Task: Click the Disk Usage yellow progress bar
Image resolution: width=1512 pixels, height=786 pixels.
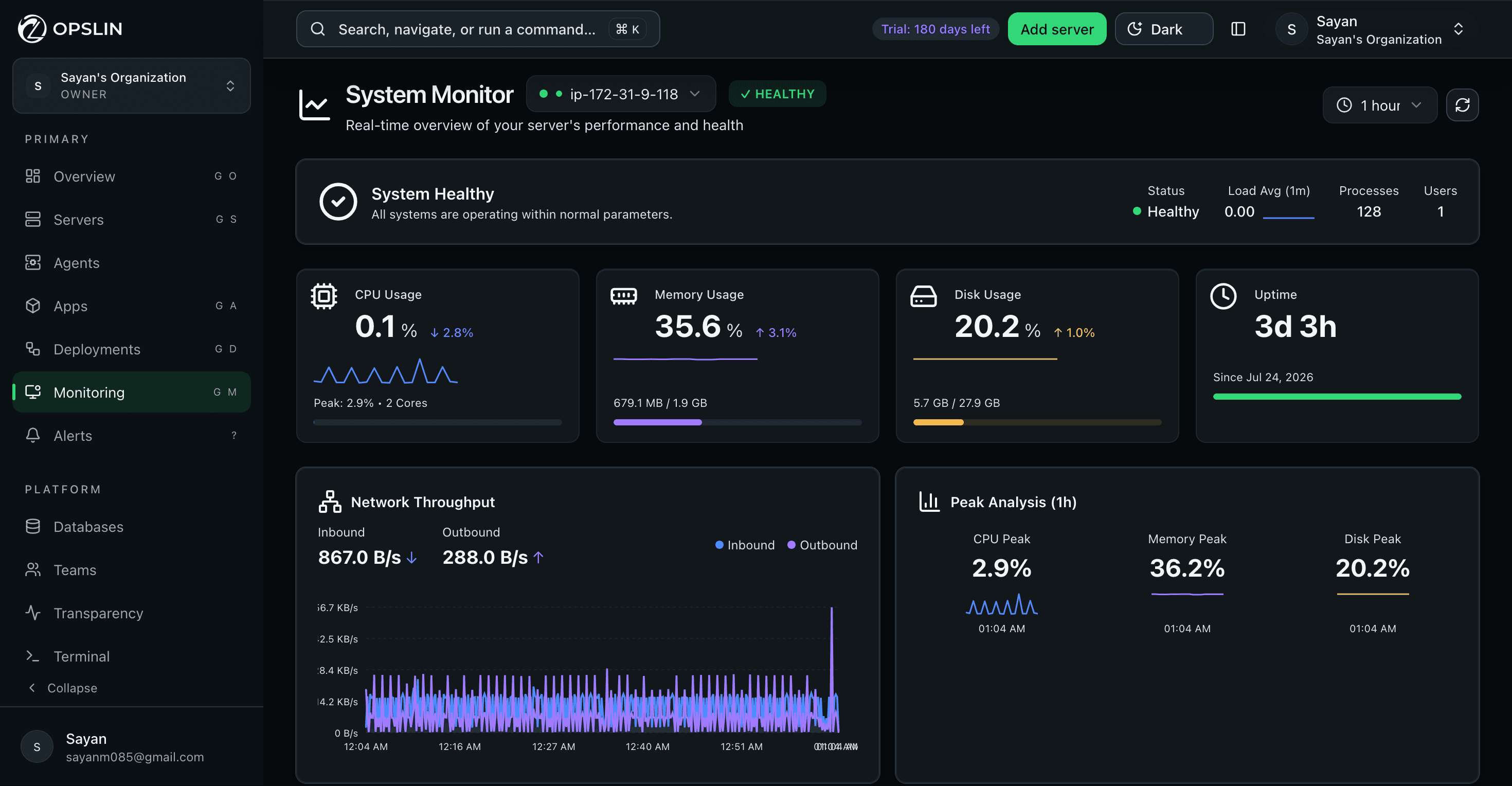Action: pyautogui.click(x=1037, y=422)
